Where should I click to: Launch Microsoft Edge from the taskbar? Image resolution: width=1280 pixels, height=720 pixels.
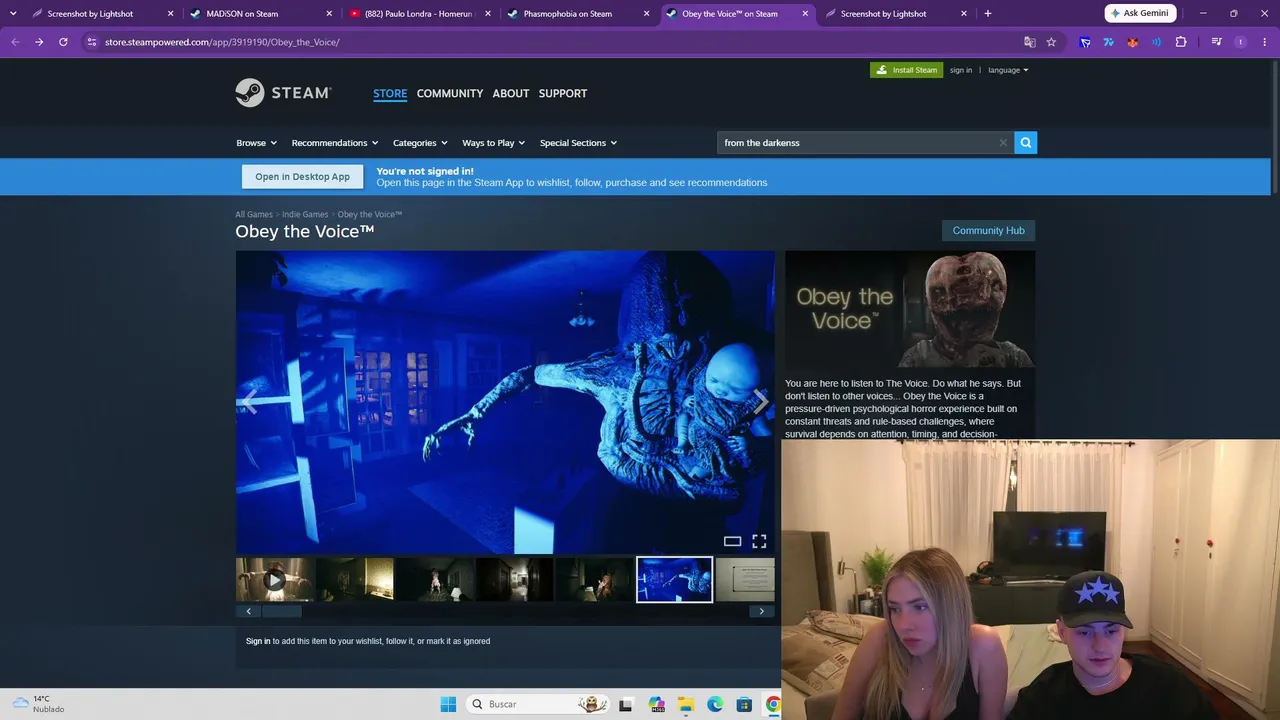(715, 704)
